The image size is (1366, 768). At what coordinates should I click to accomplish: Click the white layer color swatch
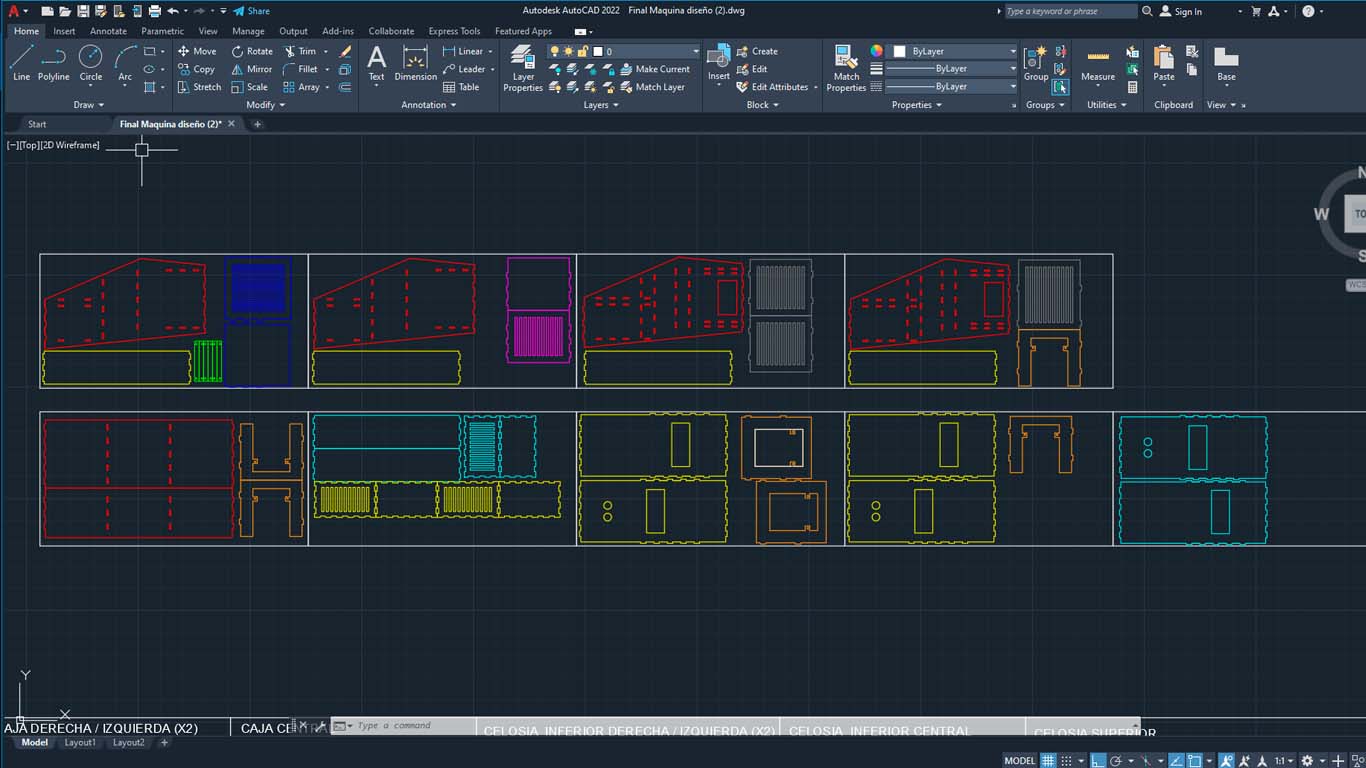pyautogui.click(x=599, y=51)
